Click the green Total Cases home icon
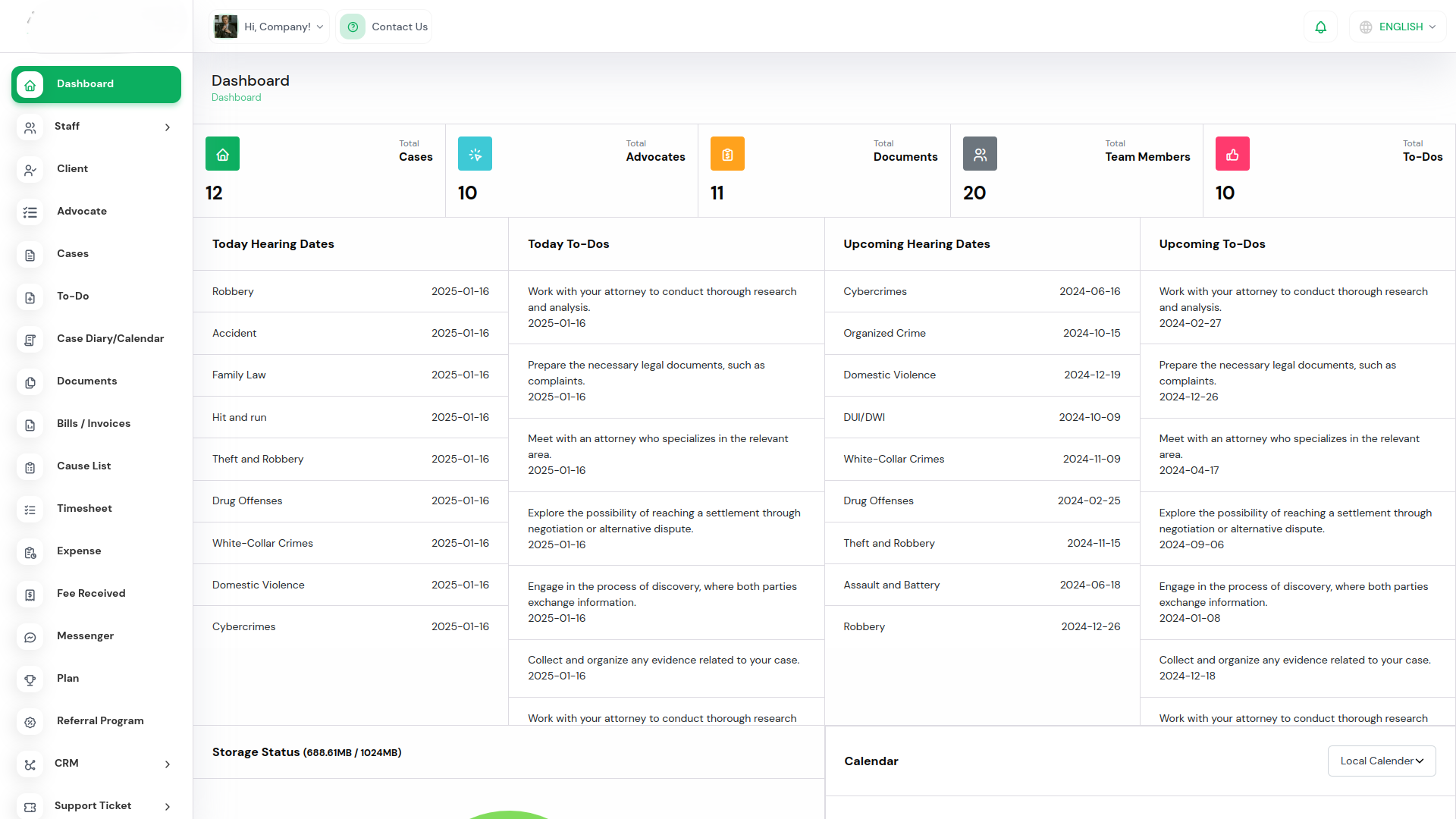Image resolution: width=1456 pixels, height=819 pixels. coord(222,154)
